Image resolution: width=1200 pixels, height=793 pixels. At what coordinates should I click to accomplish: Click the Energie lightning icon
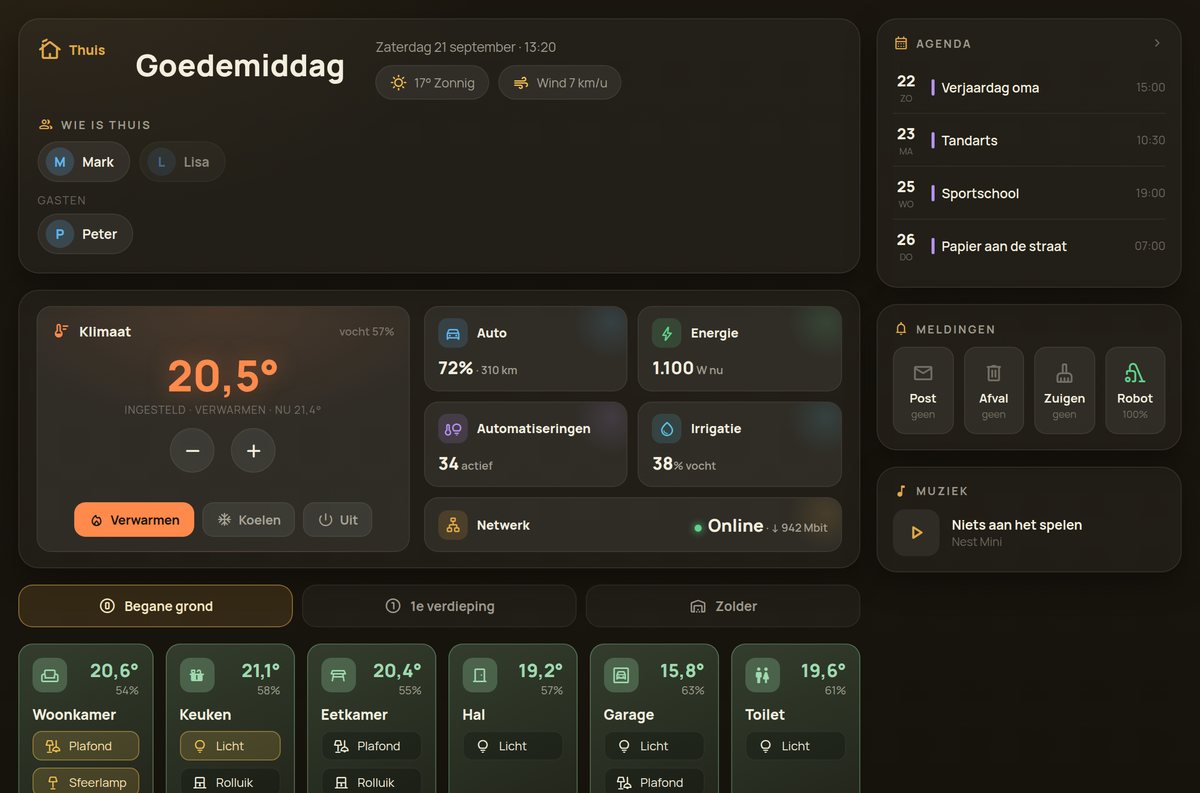667,333
